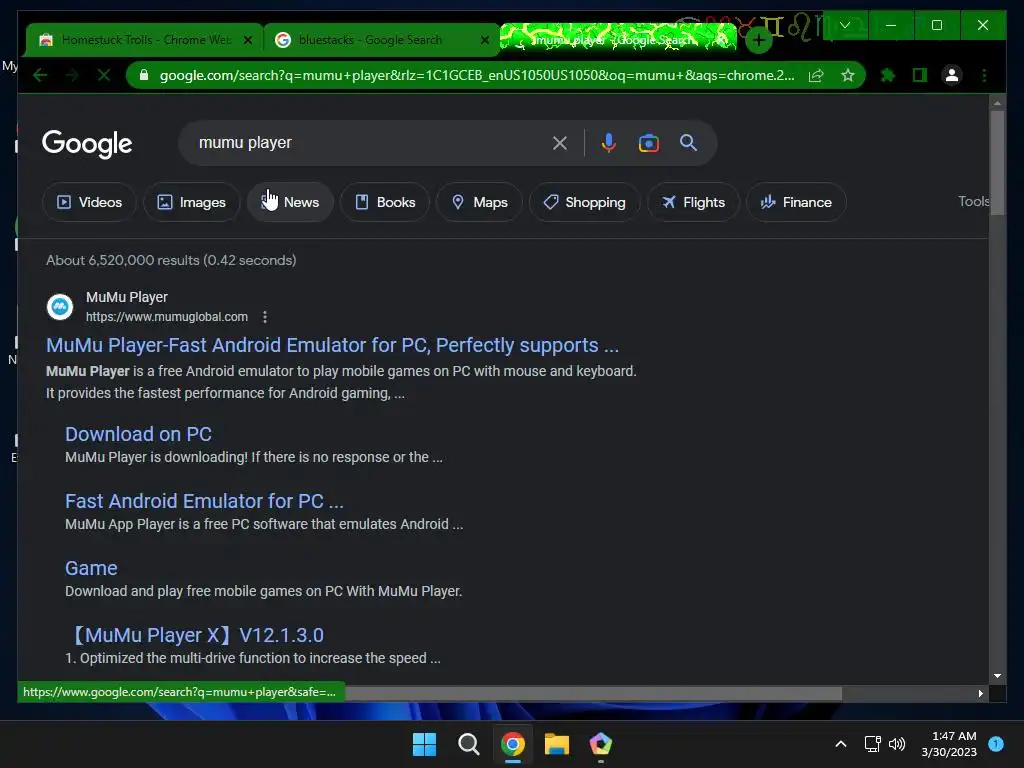Open the Game sitelink

(x=91, y=568)
